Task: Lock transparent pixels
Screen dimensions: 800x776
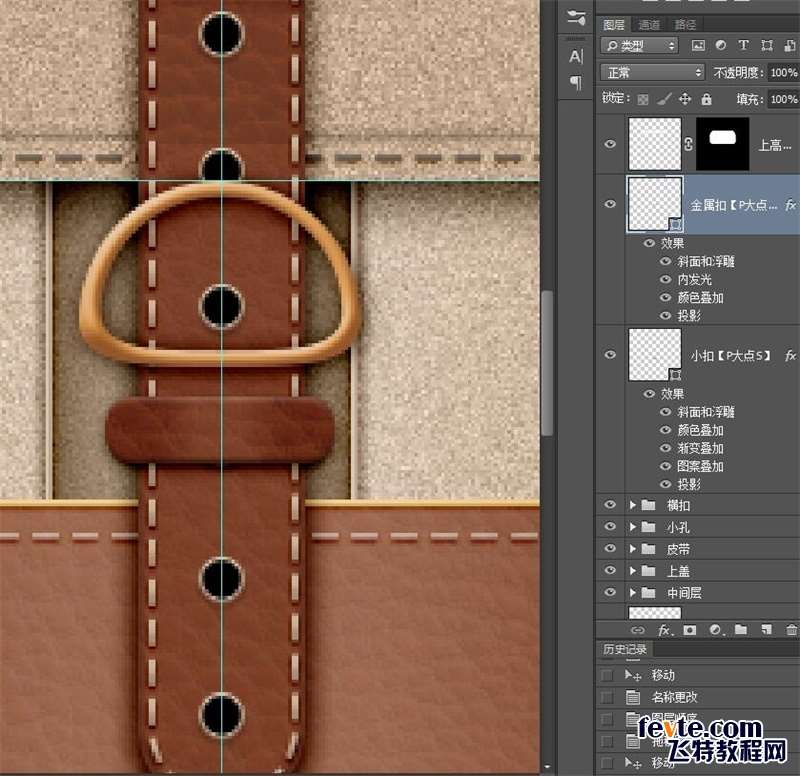Action: point(643,99)
